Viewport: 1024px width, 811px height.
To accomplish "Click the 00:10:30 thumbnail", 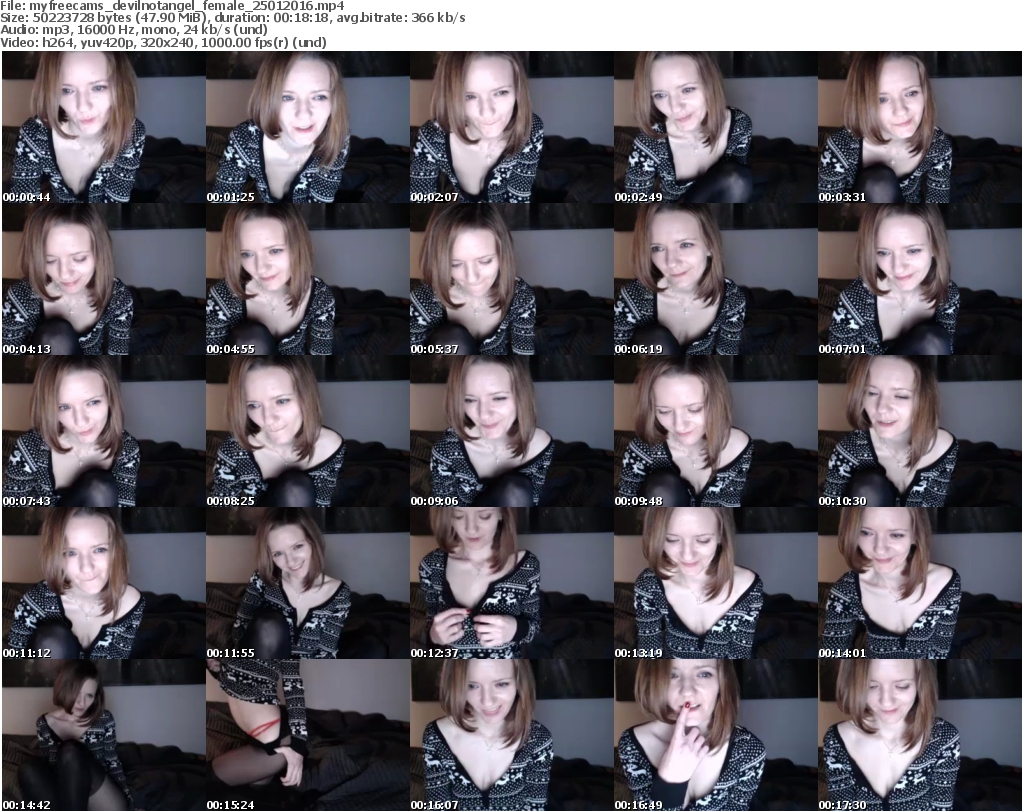I will (x=920, y=432).
